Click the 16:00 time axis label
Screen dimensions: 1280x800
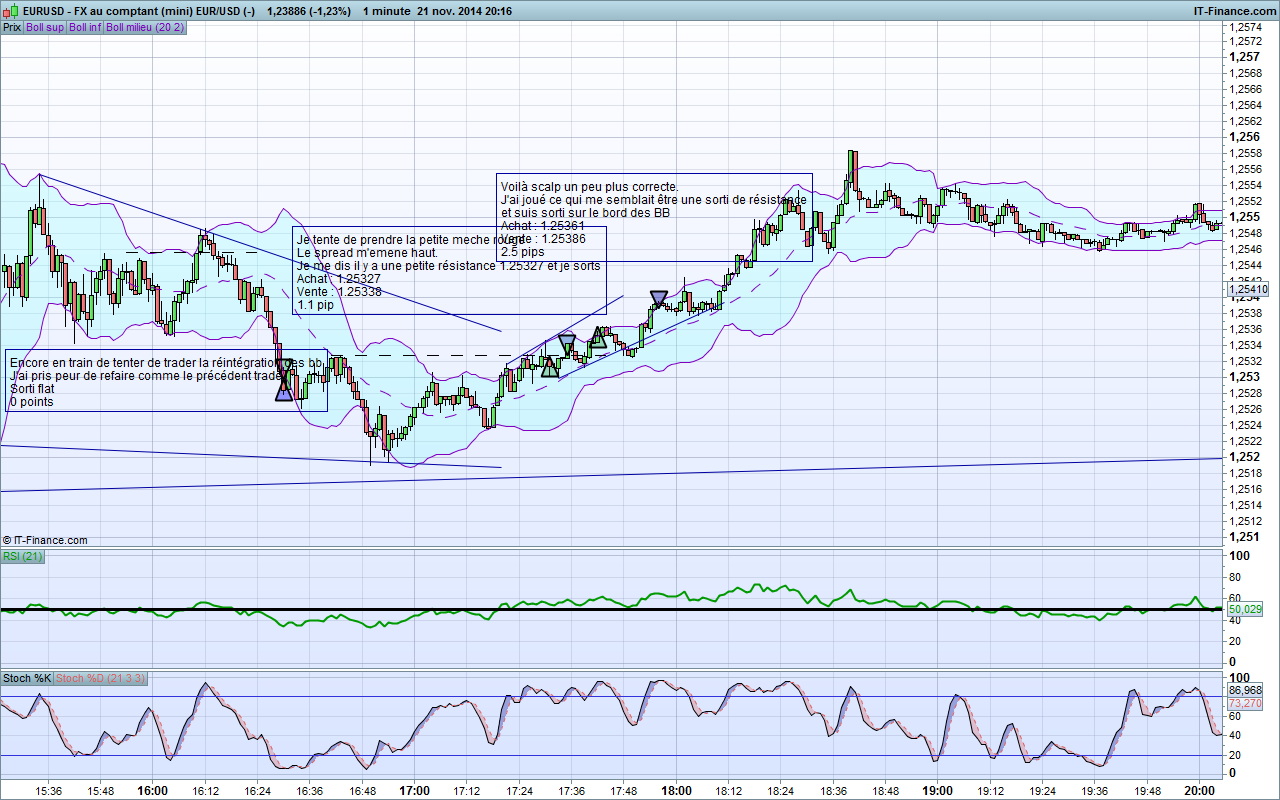[x=152, y=790]
